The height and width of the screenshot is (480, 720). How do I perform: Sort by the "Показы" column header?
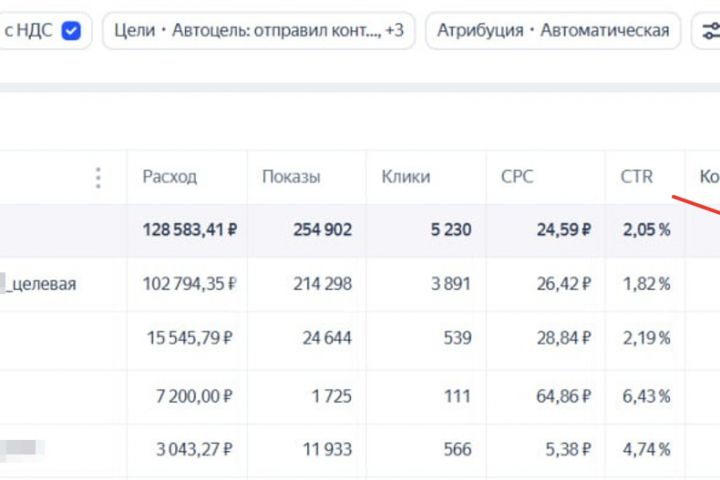pos(291,177)
